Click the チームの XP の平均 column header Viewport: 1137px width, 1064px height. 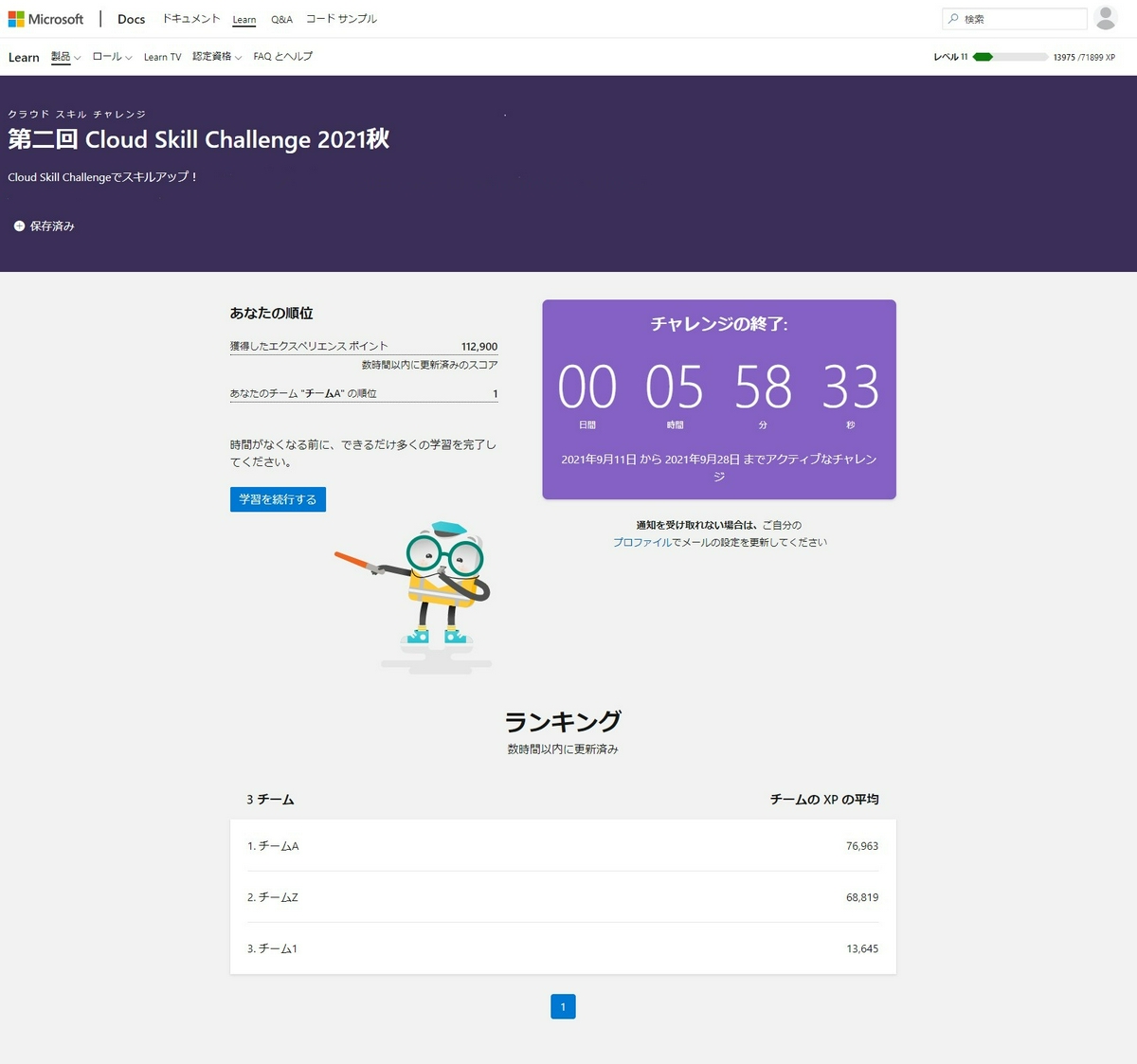824,800
